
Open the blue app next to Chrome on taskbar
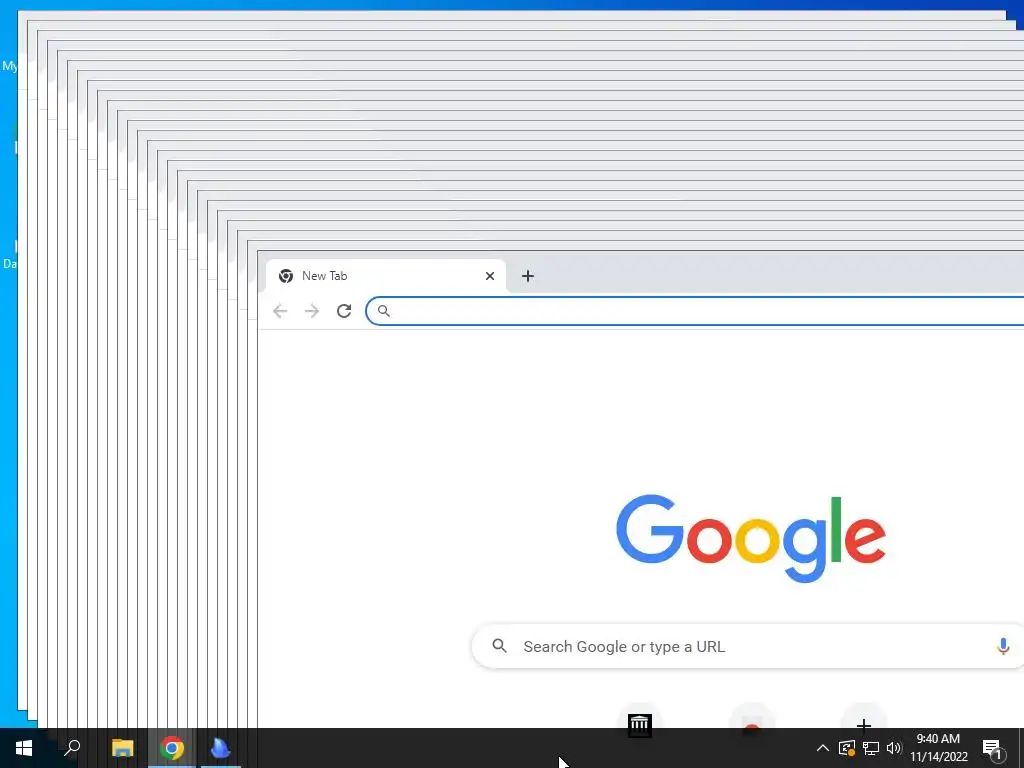[221, 748]
